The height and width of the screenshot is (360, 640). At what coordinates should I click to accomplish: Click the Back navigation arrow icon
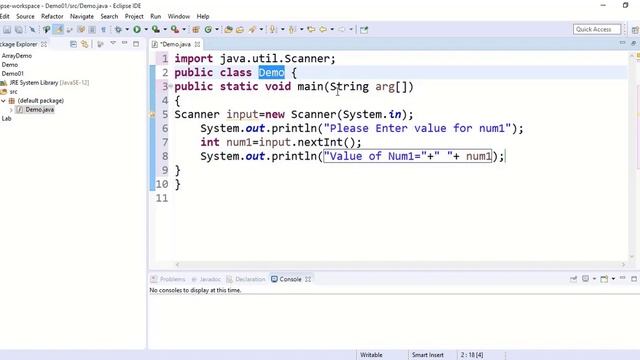tap(323, 29)
